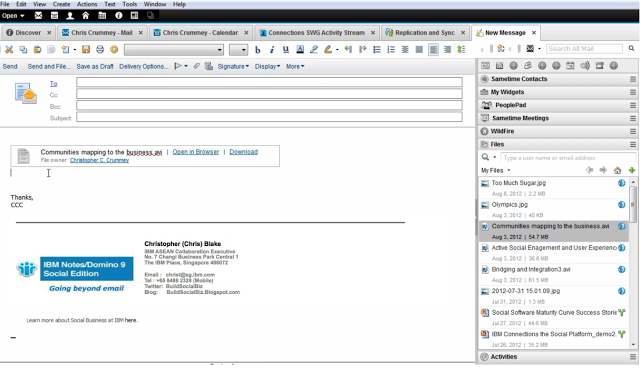Open the Actions menu

(87, 4)
